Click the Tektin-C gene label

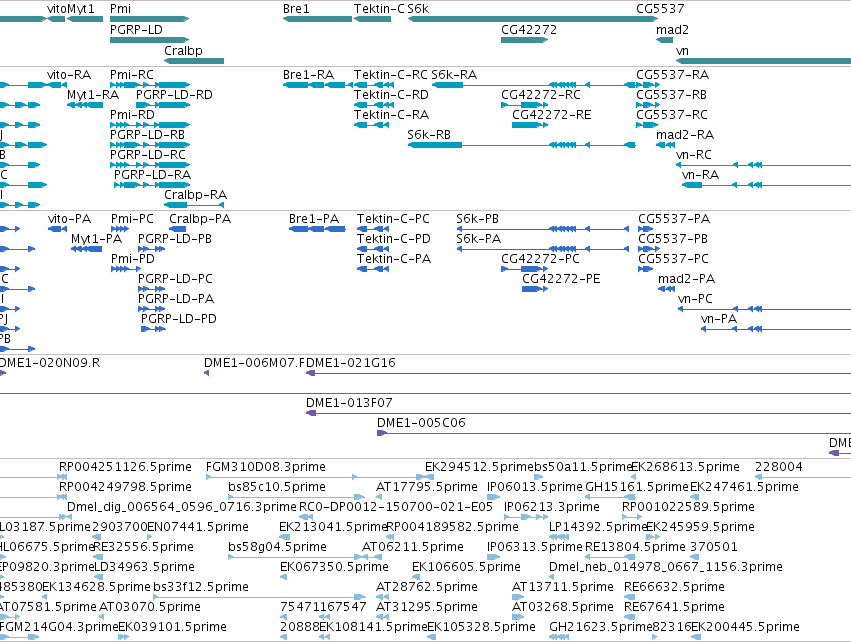pos(379,9)
